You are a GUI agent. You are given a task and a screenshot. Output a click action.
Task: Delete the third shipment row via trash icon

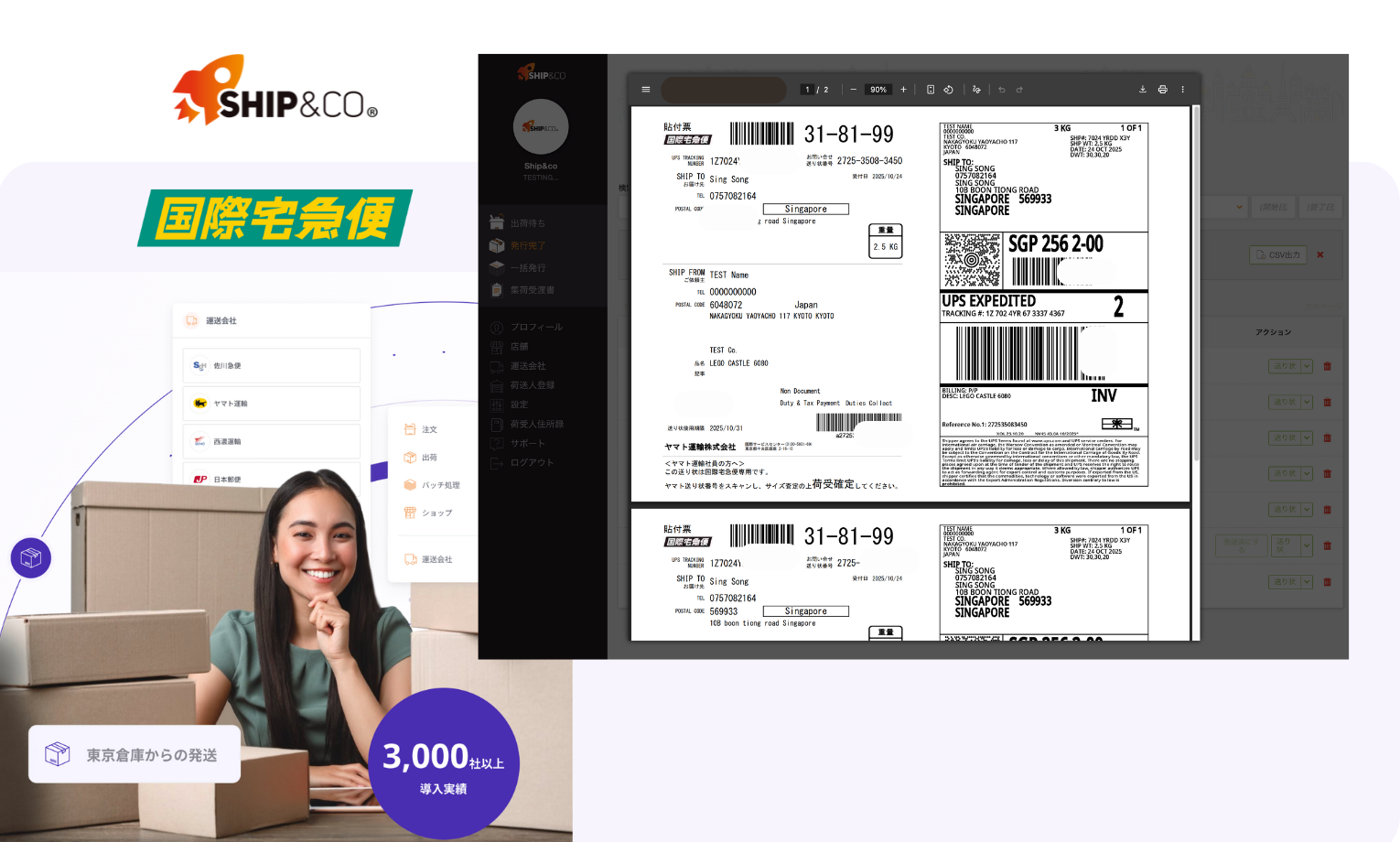tap(1328, 437)
